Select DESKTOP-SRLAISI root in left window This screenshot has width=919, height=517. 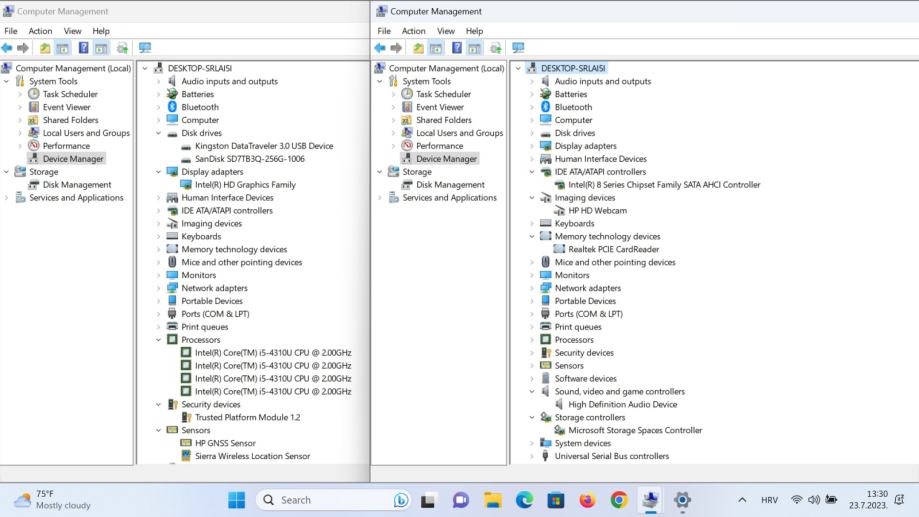point(199,69)
